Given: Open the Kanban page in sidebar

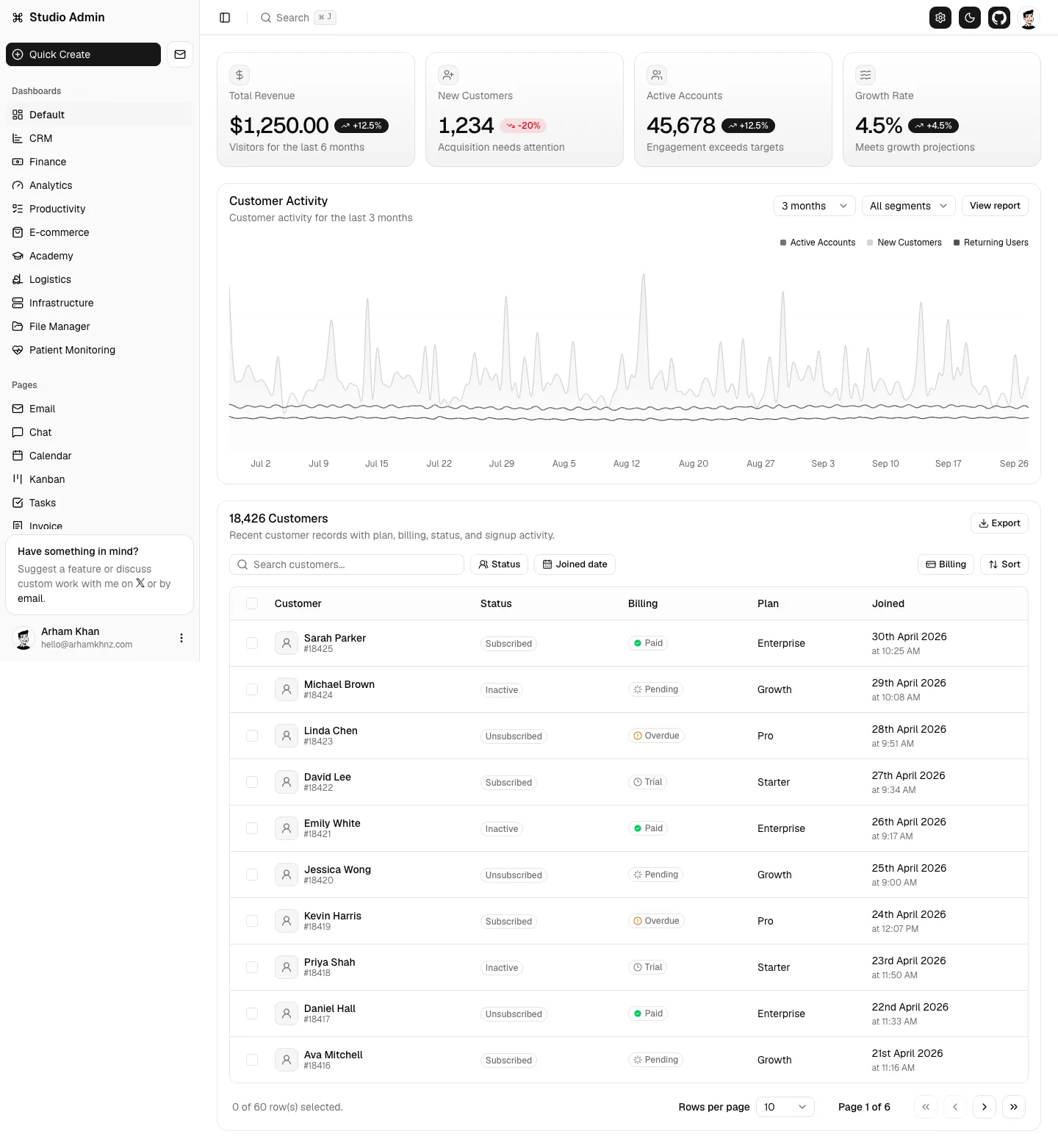Looking at the screenshot, I should coord(99,479).
